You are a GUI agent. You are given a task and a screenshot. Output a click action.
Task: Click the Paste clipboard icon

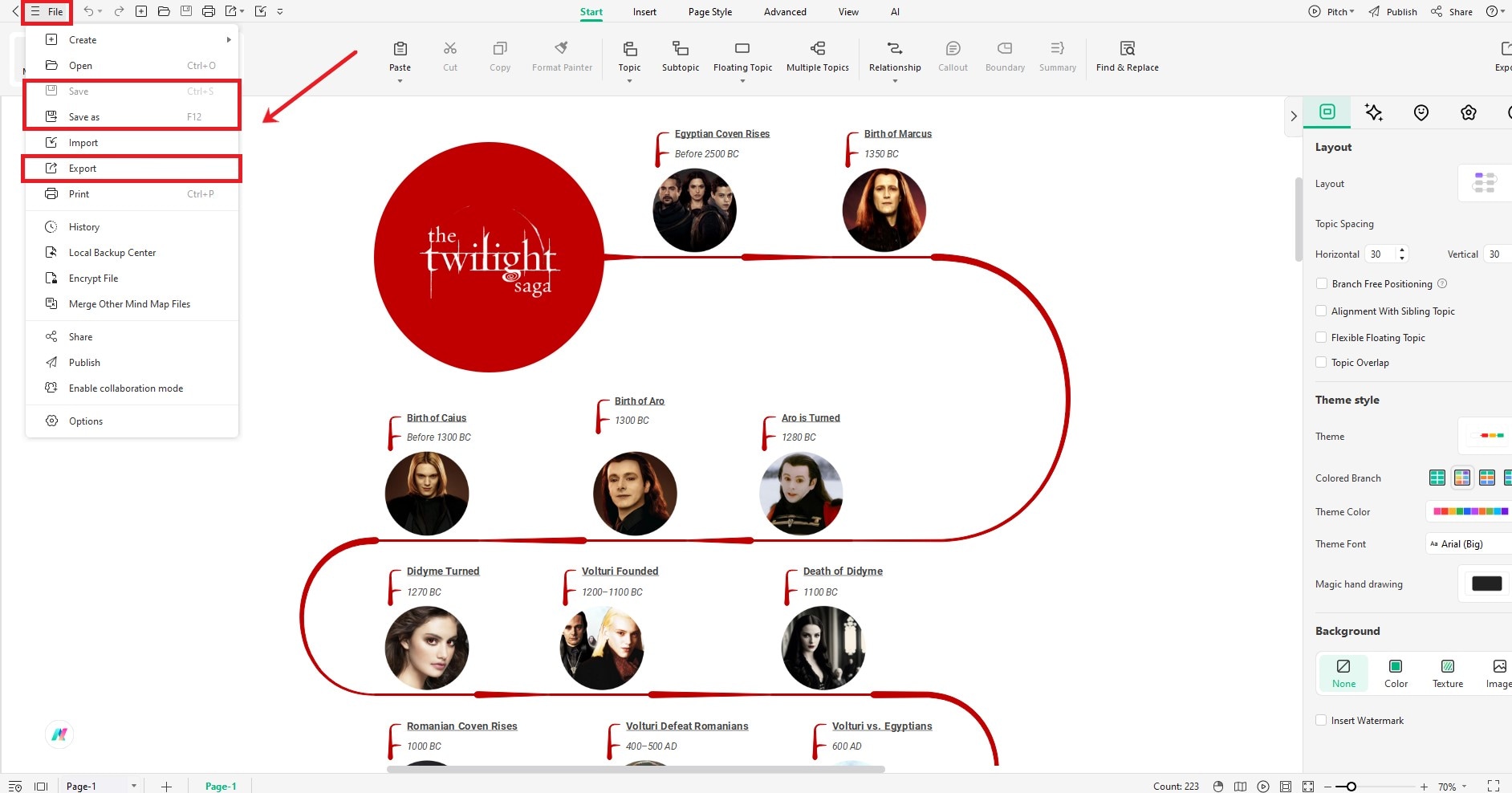pyautogui.click(x=400, y=49)
